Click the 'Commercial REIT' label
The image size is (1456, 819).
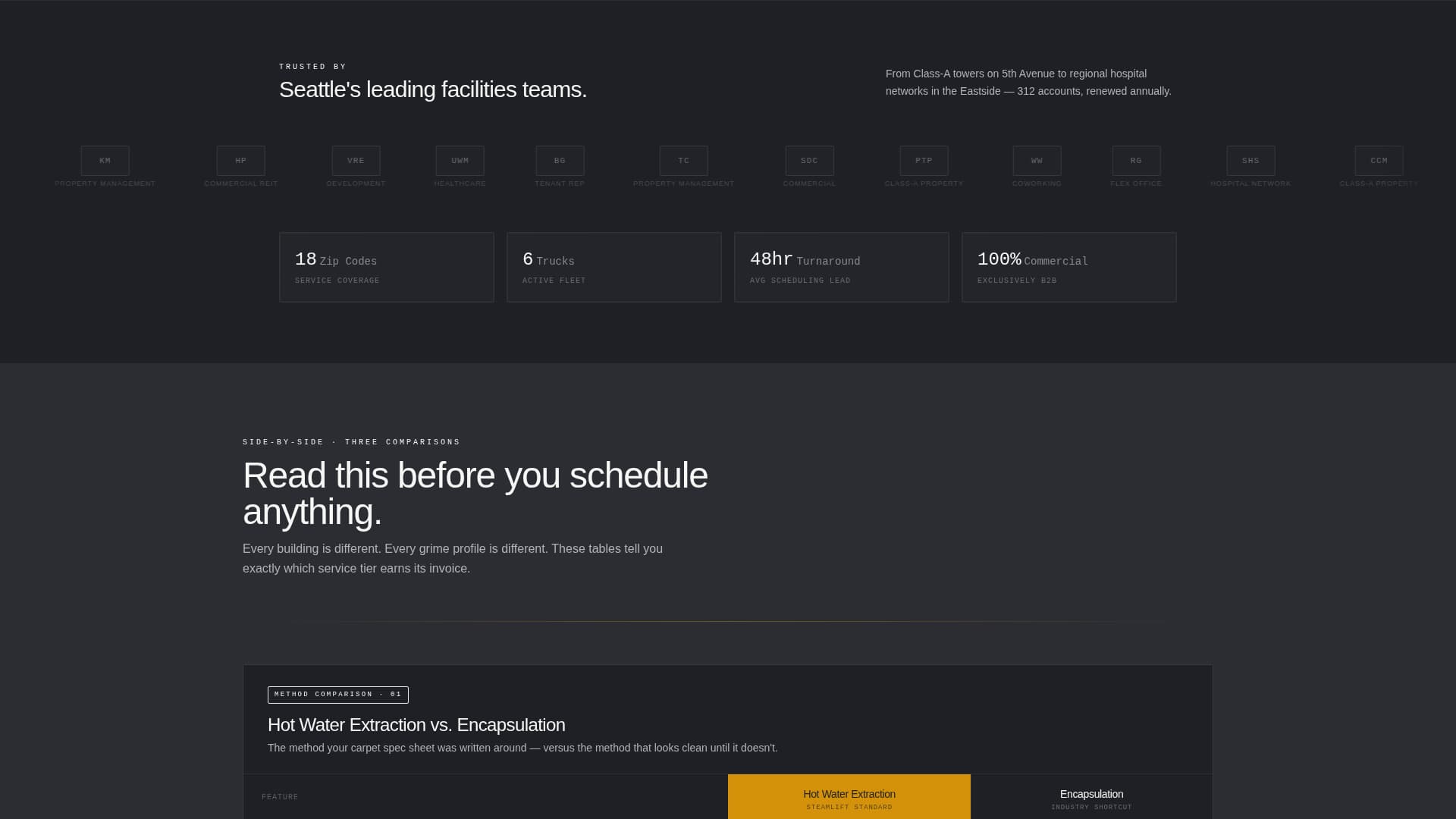point(241,184)
